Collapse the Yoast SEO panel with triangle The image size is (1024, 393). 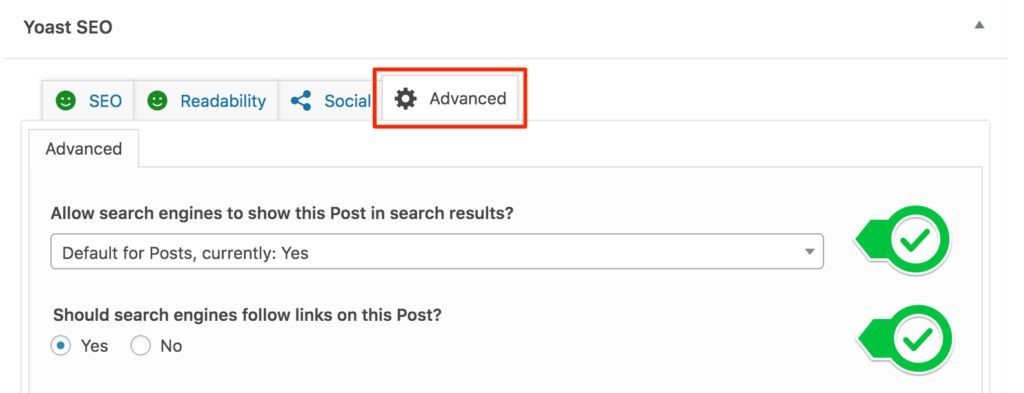coord(978,25)
